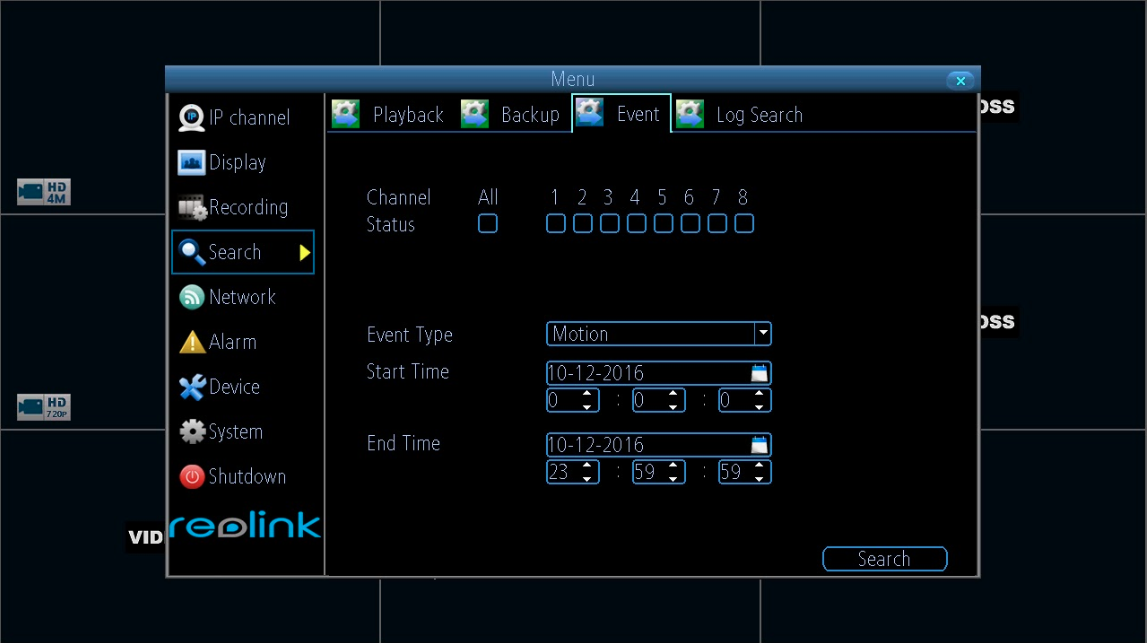
Task: Open the Recording settings icon
Action: [192, 207]
